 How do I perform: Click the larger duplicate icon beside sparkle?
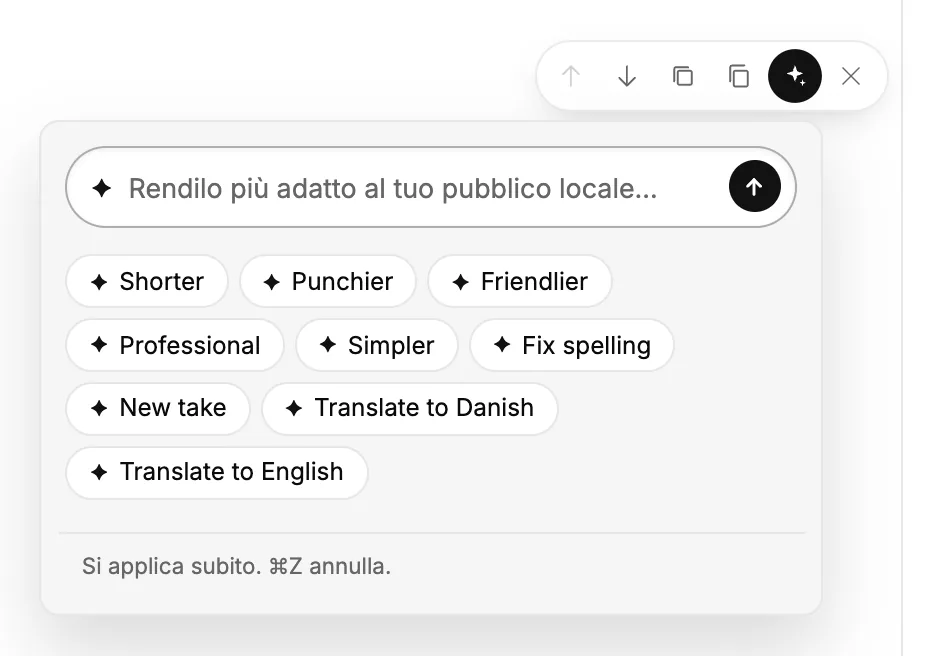(739, 76)
